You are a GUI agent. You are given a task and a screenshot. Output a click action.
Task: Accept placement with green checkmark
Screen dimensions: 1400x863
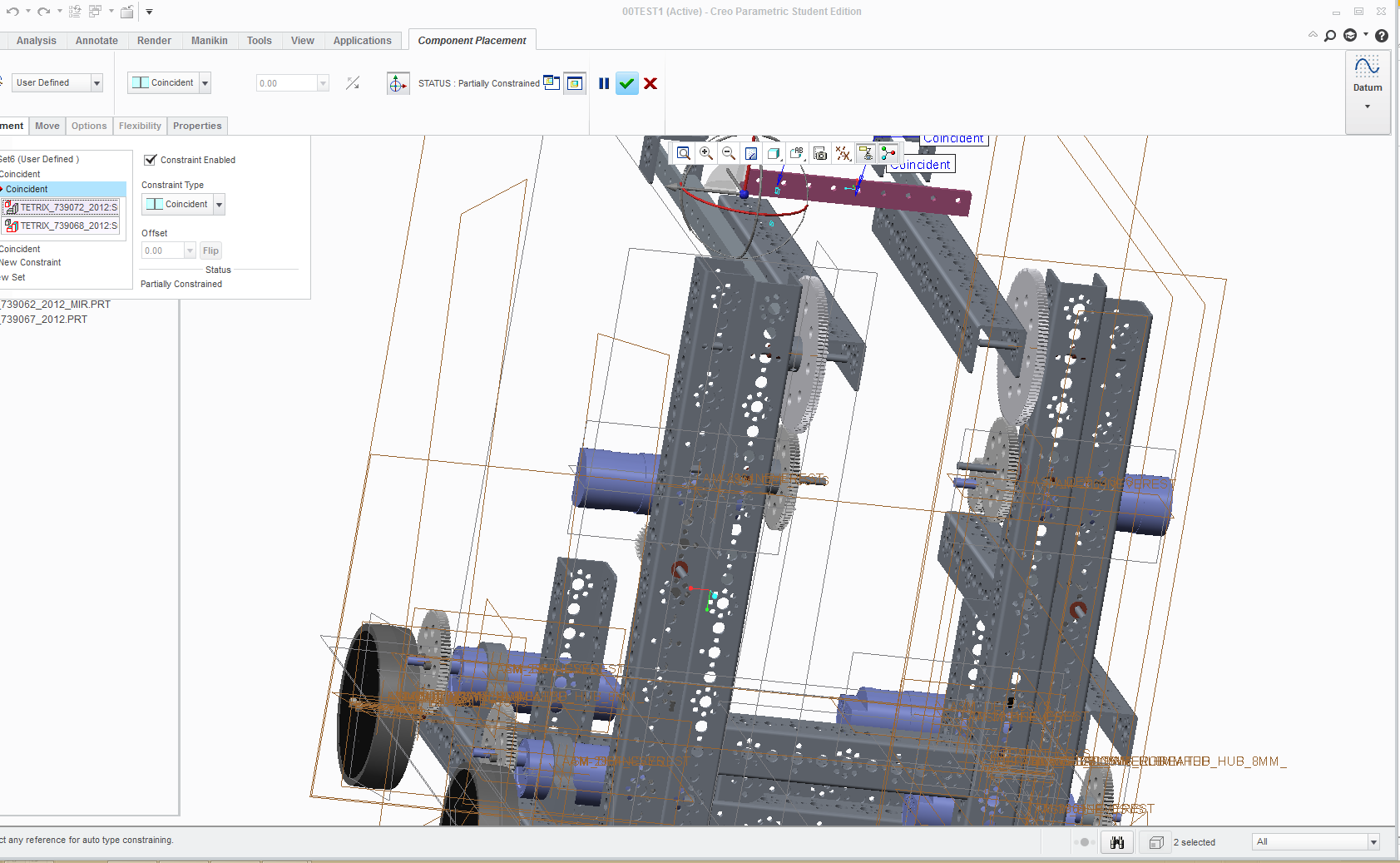coord(627,83)
